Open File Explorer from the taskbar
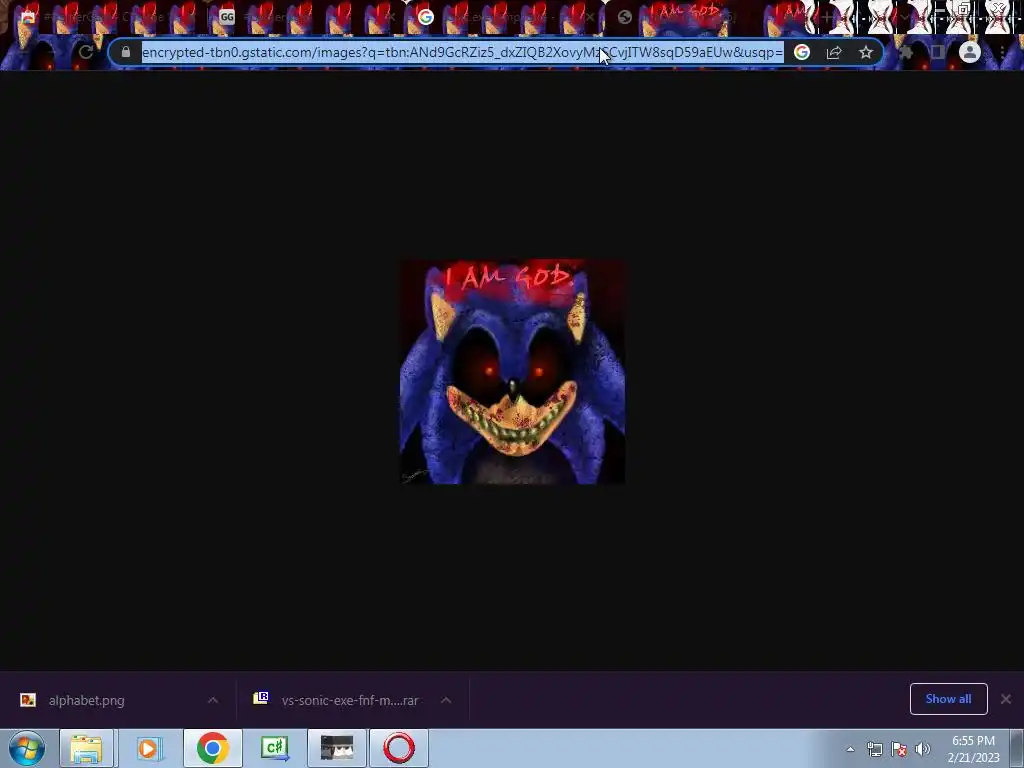Image resolution: width=1024 pixels, height=768 pixels. (x=87, y=748)
